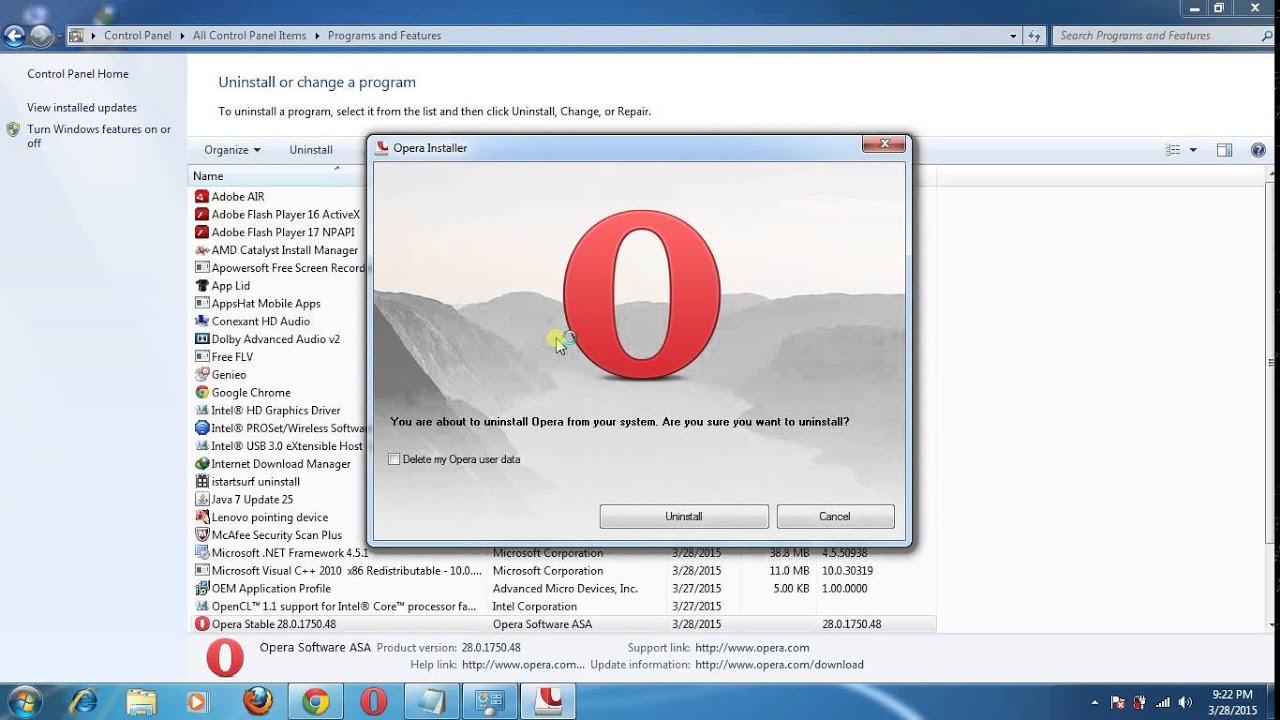Viewport: 1280px width, 720px height.
Task: Select Microsoft .NET Framework 4.5.1
Action: (290, 553)
